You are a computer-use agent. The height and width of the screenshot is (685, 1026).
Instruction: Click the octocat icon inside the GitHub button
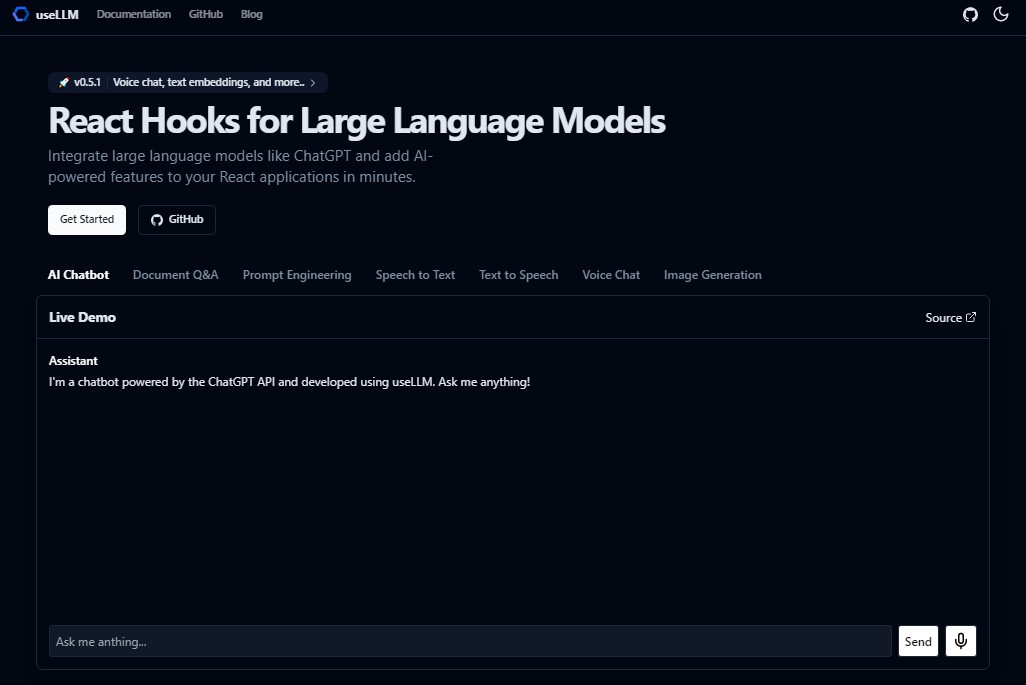pos(156,219)
